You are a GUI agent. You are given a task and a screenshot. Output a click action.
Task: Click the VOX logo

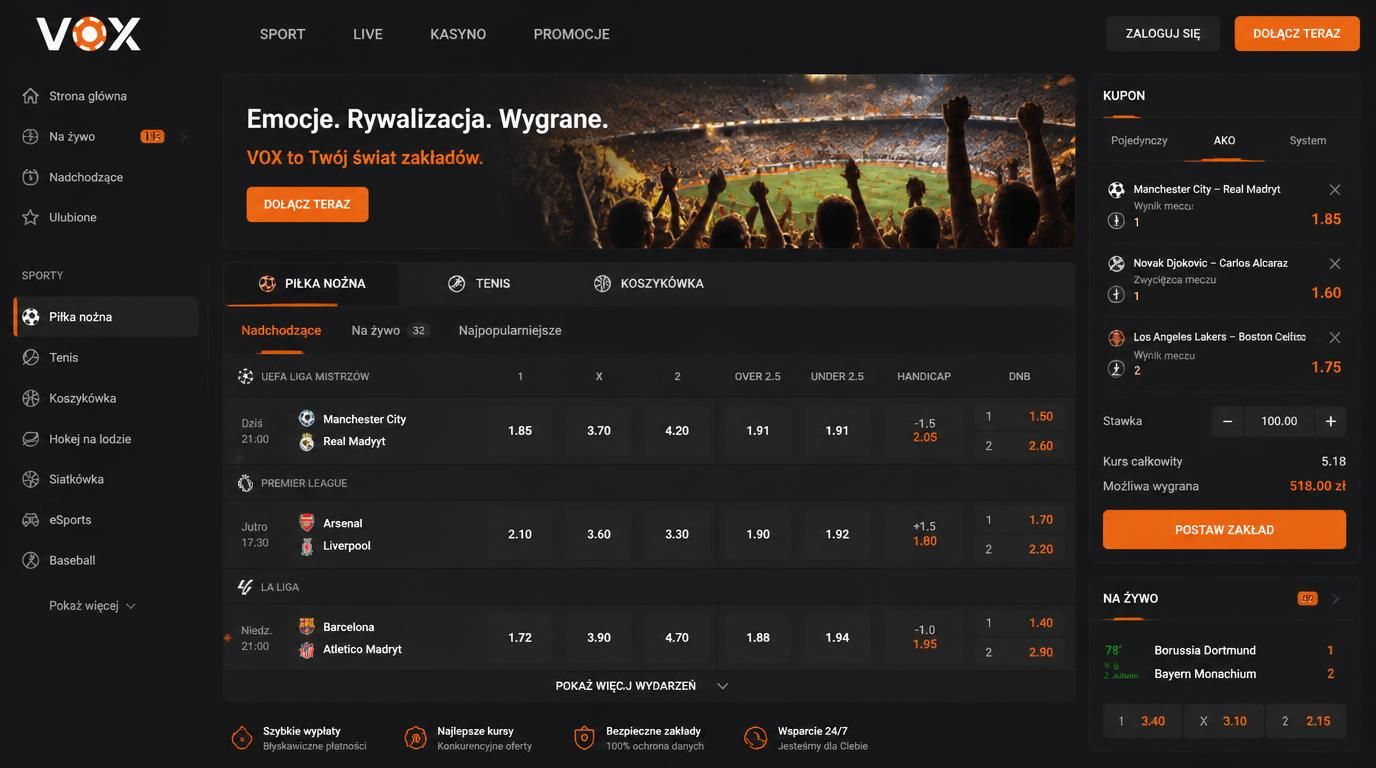coord(88,34)
